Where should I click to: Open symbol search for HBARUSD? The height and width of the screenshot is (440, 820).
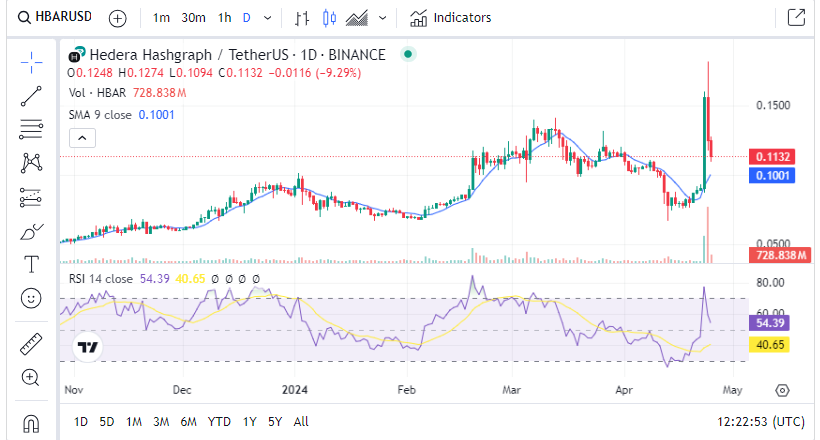54,17
